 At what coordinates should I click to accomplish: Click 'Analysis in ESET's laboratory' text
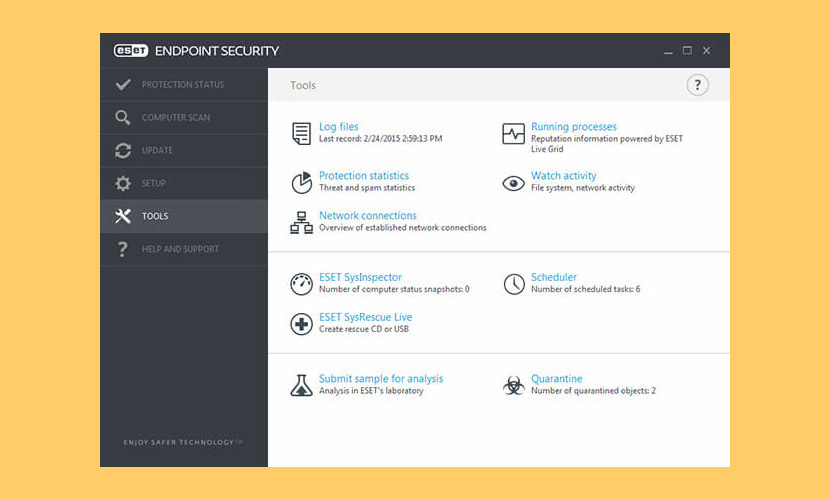(371, 391)
